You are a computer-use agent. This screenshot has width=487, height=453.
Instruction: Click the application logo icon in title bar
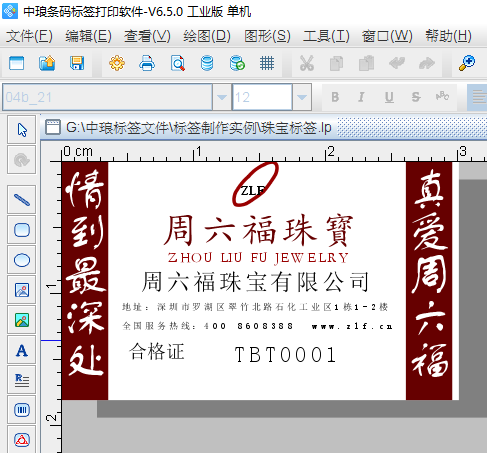click(x=10, y=11)
